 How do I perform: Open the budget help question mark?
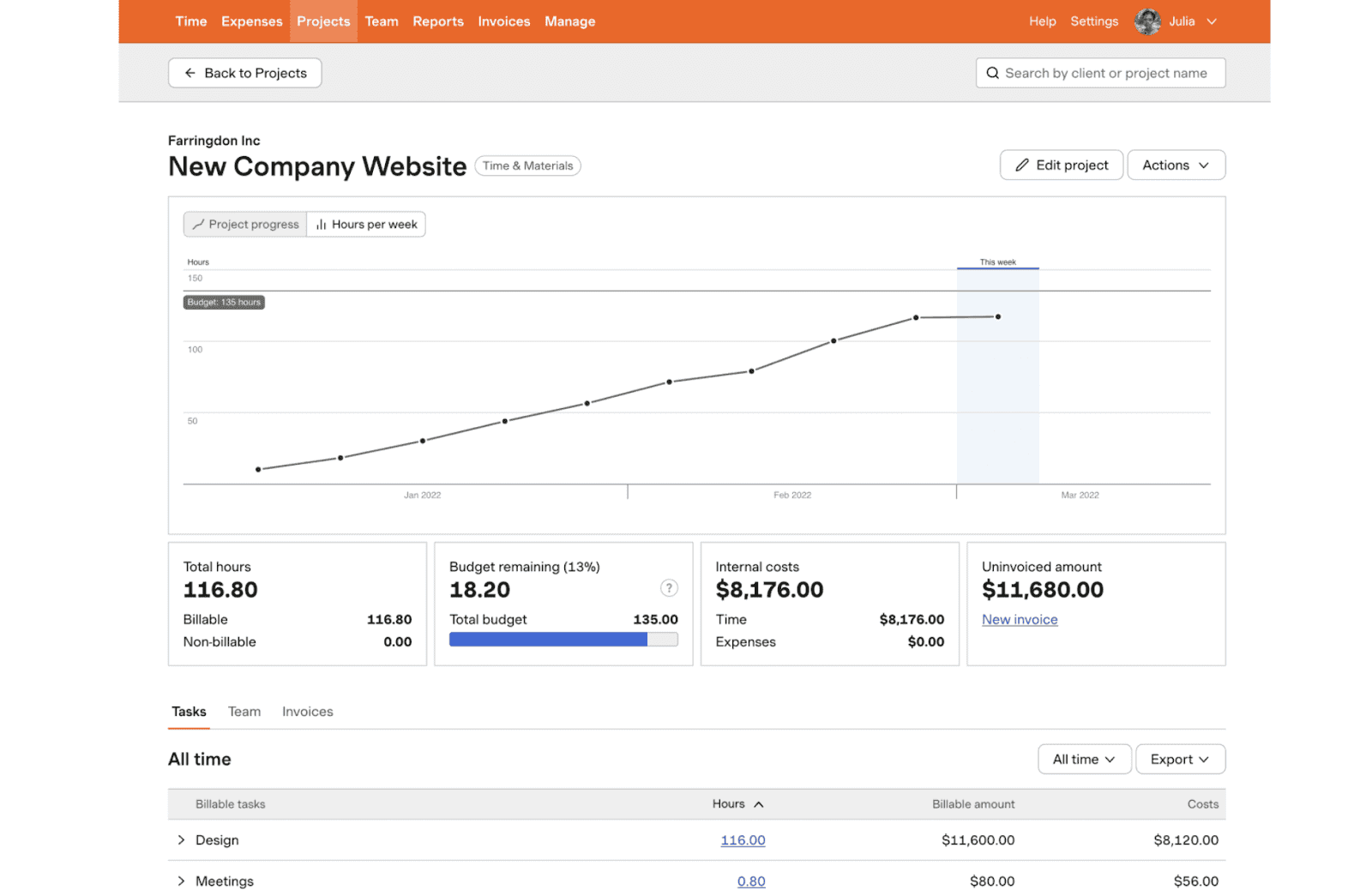tap(670, 588)
